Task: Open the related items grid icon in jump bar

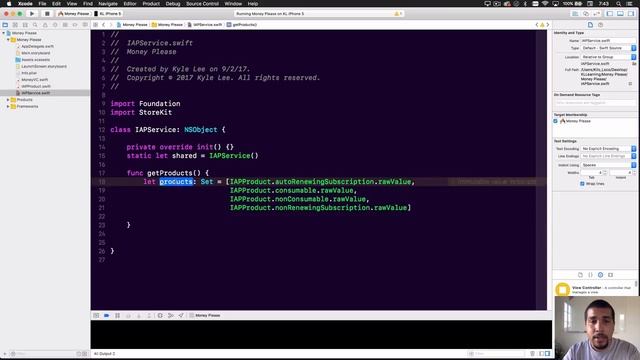Action: [96, 25]
